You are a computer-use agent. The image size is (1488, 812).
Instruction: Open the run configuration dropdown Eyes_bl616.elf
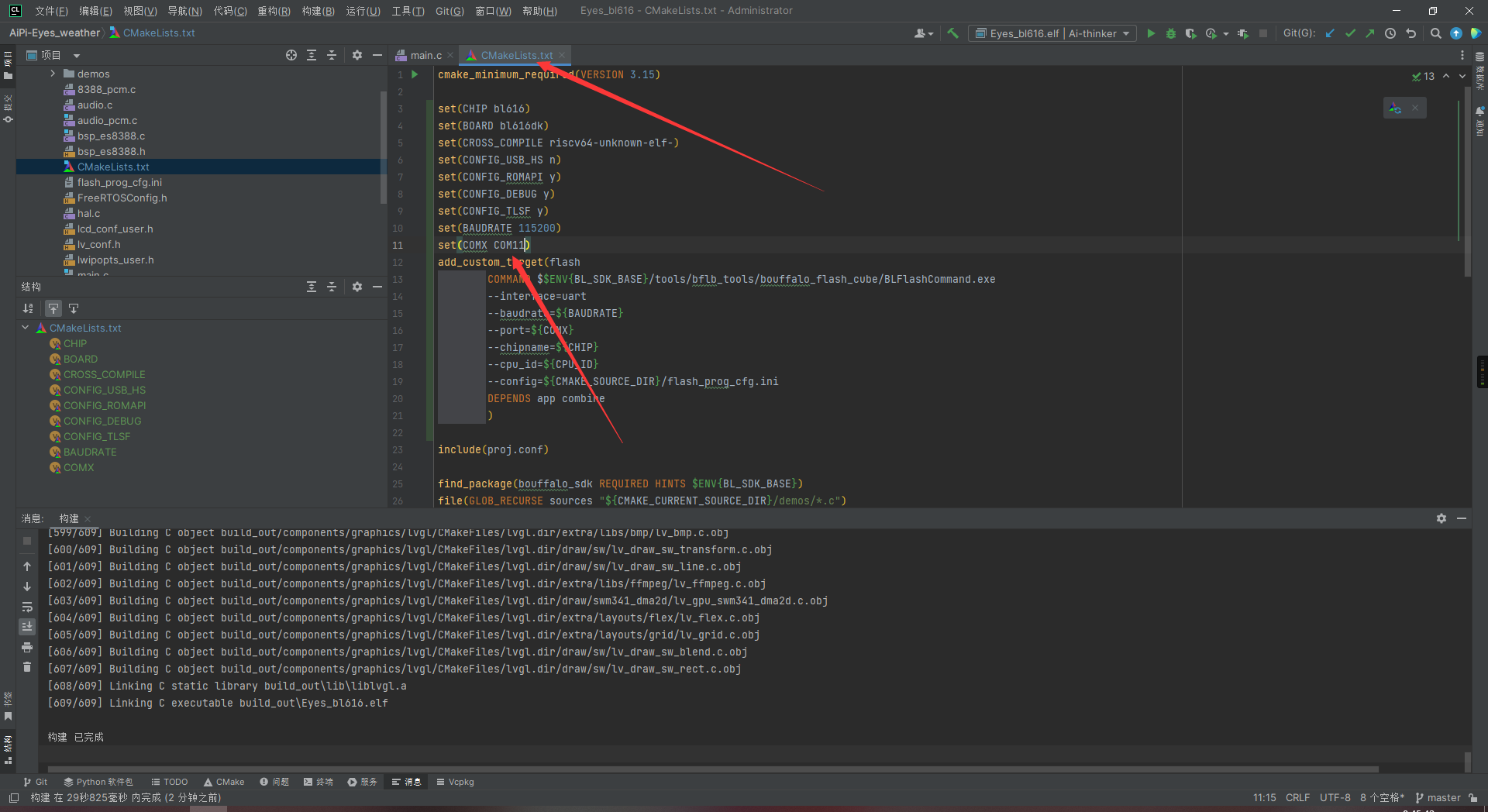[1052, 33]
